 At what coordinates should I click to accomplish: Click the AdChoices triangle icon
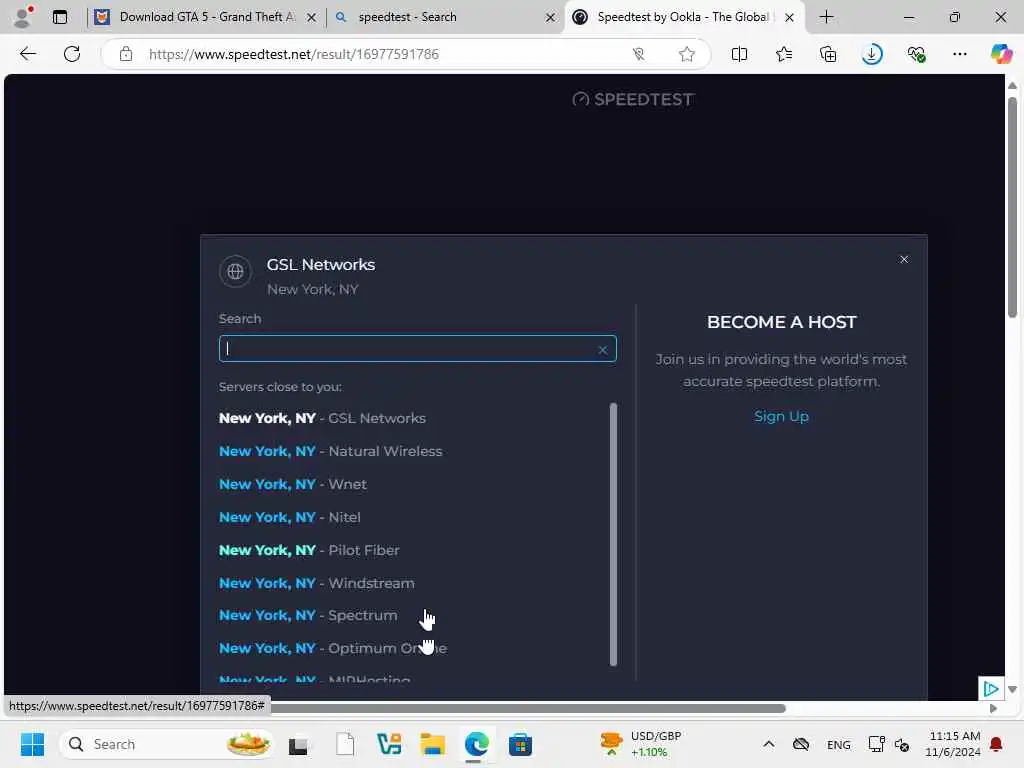pyautogui.click(x=990, y=688)
